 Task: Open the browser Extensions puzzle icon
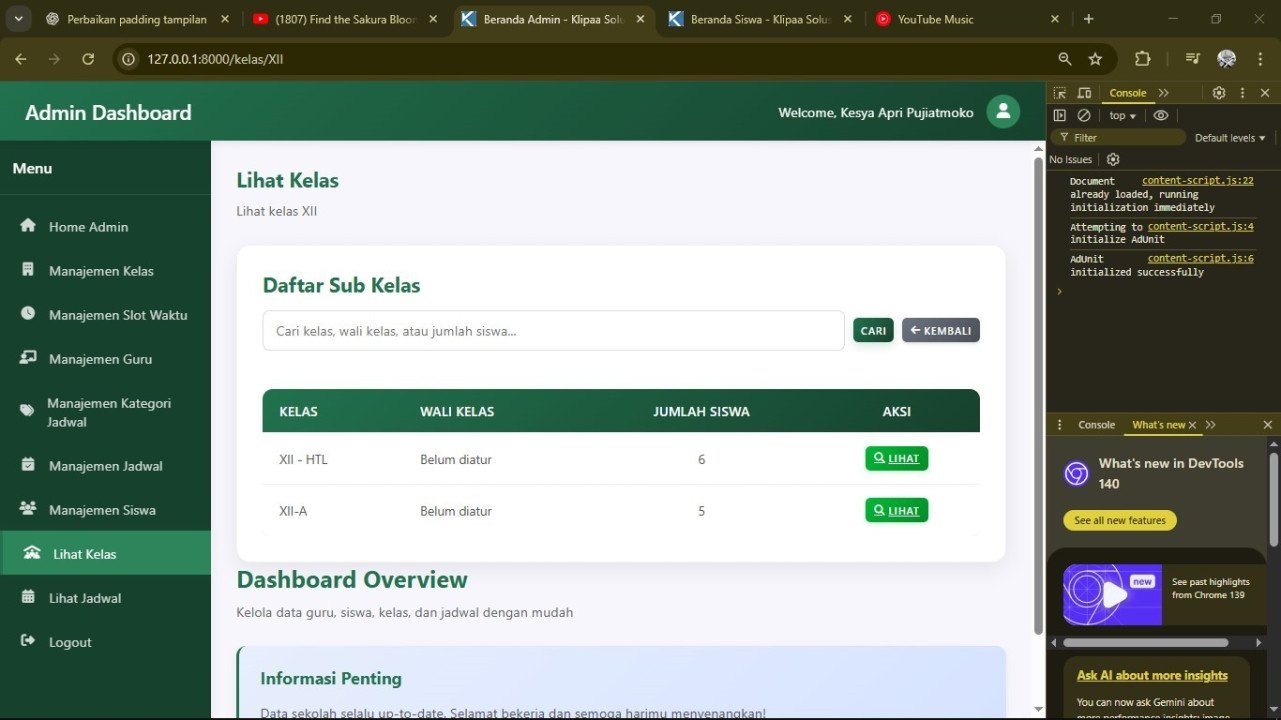1143,59
